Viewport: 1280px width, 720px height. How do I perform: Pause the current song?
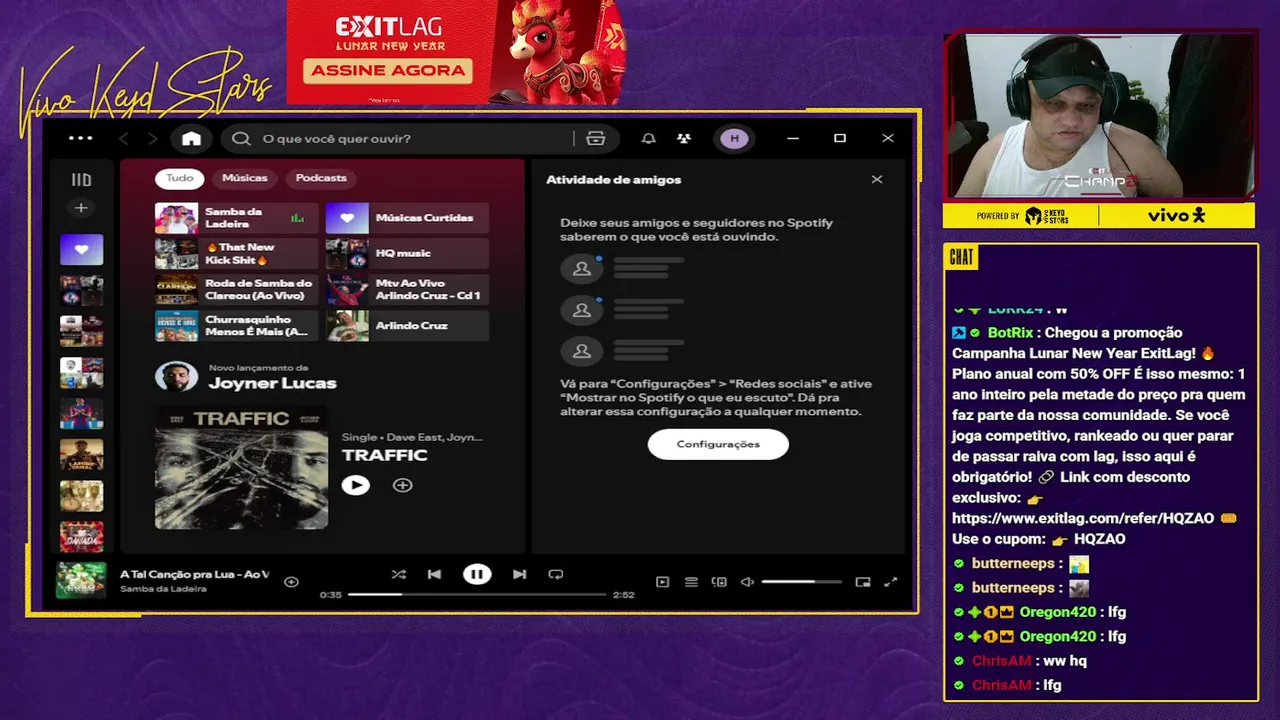pyautogui.click(x=477, y=574)
